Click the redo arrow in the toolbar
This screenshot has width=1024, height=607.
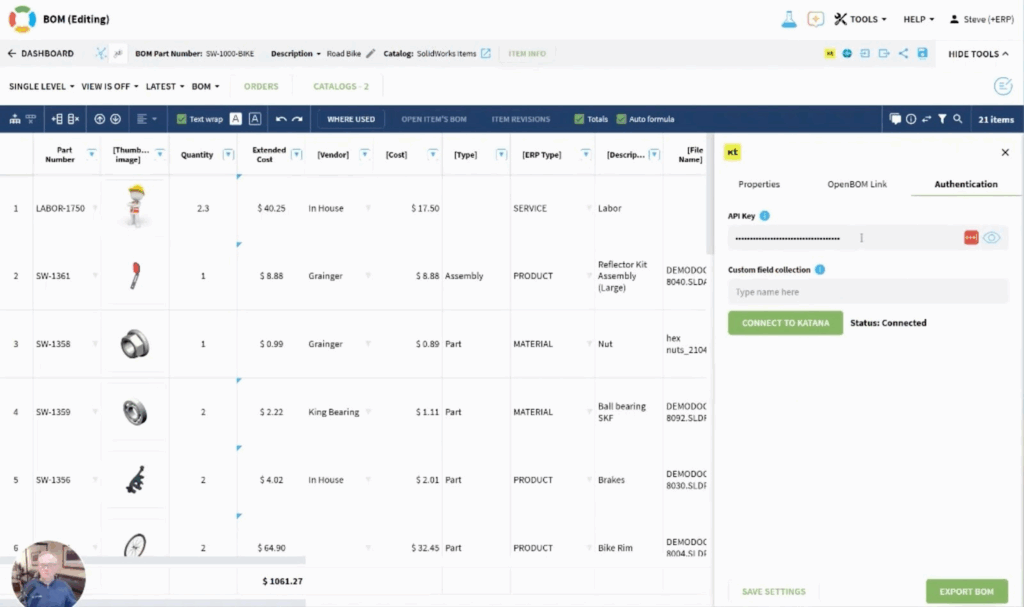[x=297, y=119]
